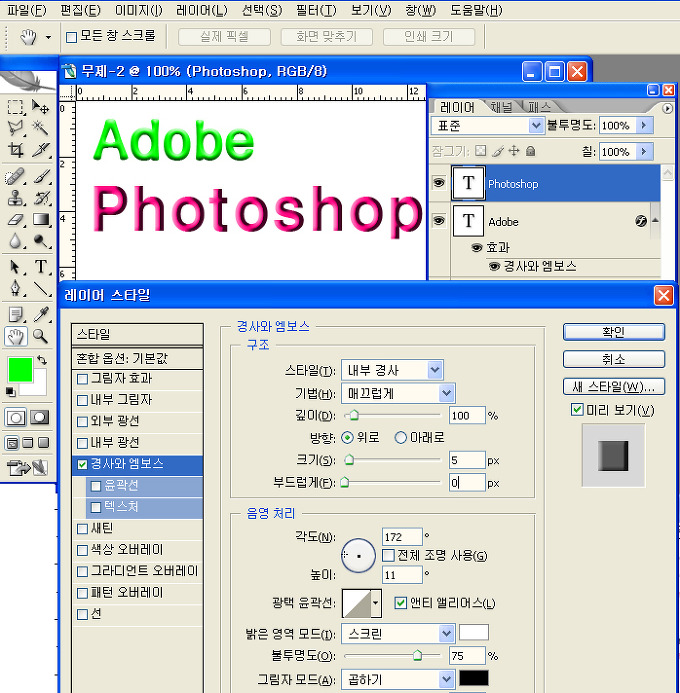Select the 아래로 direction radio button
The height and width of the screenshot is (693, 680).
[400, 438]
